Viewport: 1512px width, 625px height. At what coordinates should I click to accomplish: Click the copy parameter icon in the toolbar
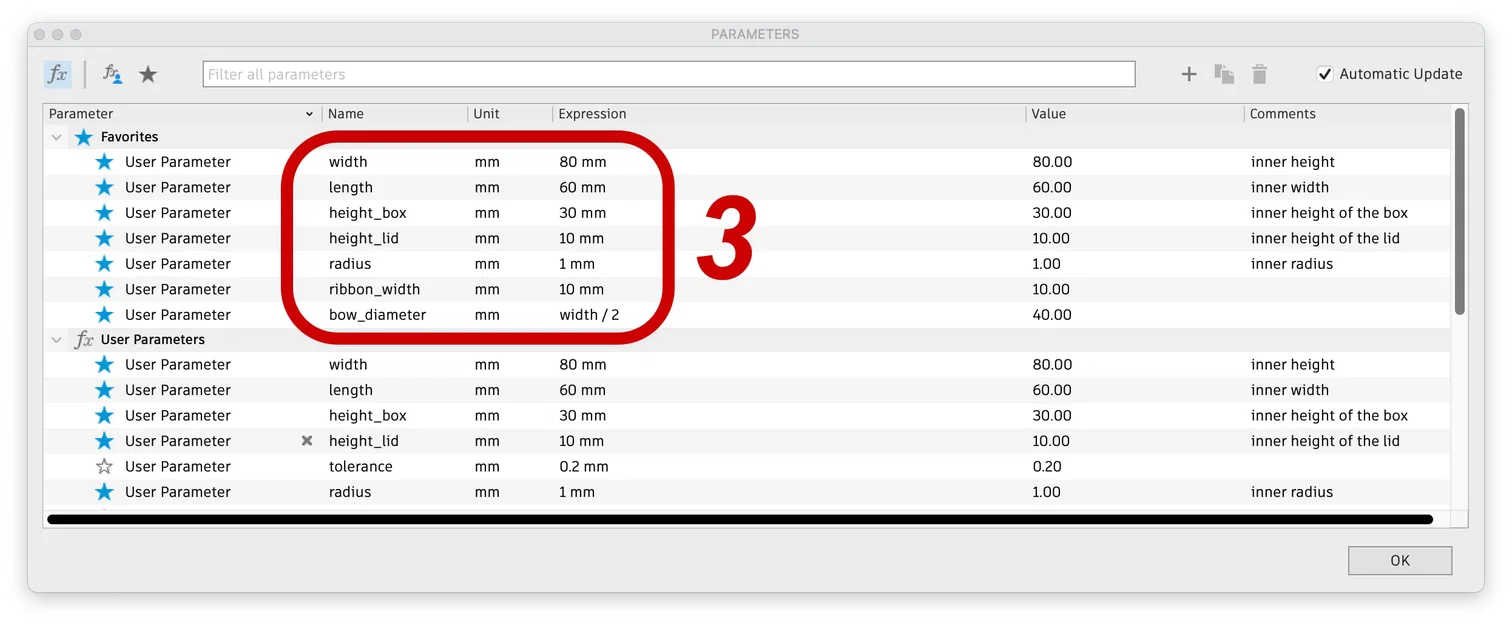click(x=1224, y=74)
